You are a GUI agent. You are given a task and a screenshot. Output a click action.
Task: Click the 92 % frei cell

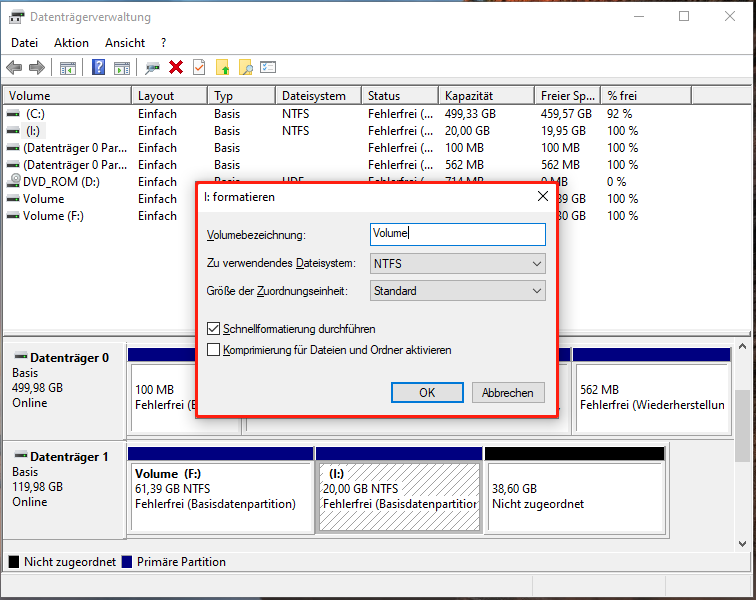pyautogui.click(x=620, y=114)
